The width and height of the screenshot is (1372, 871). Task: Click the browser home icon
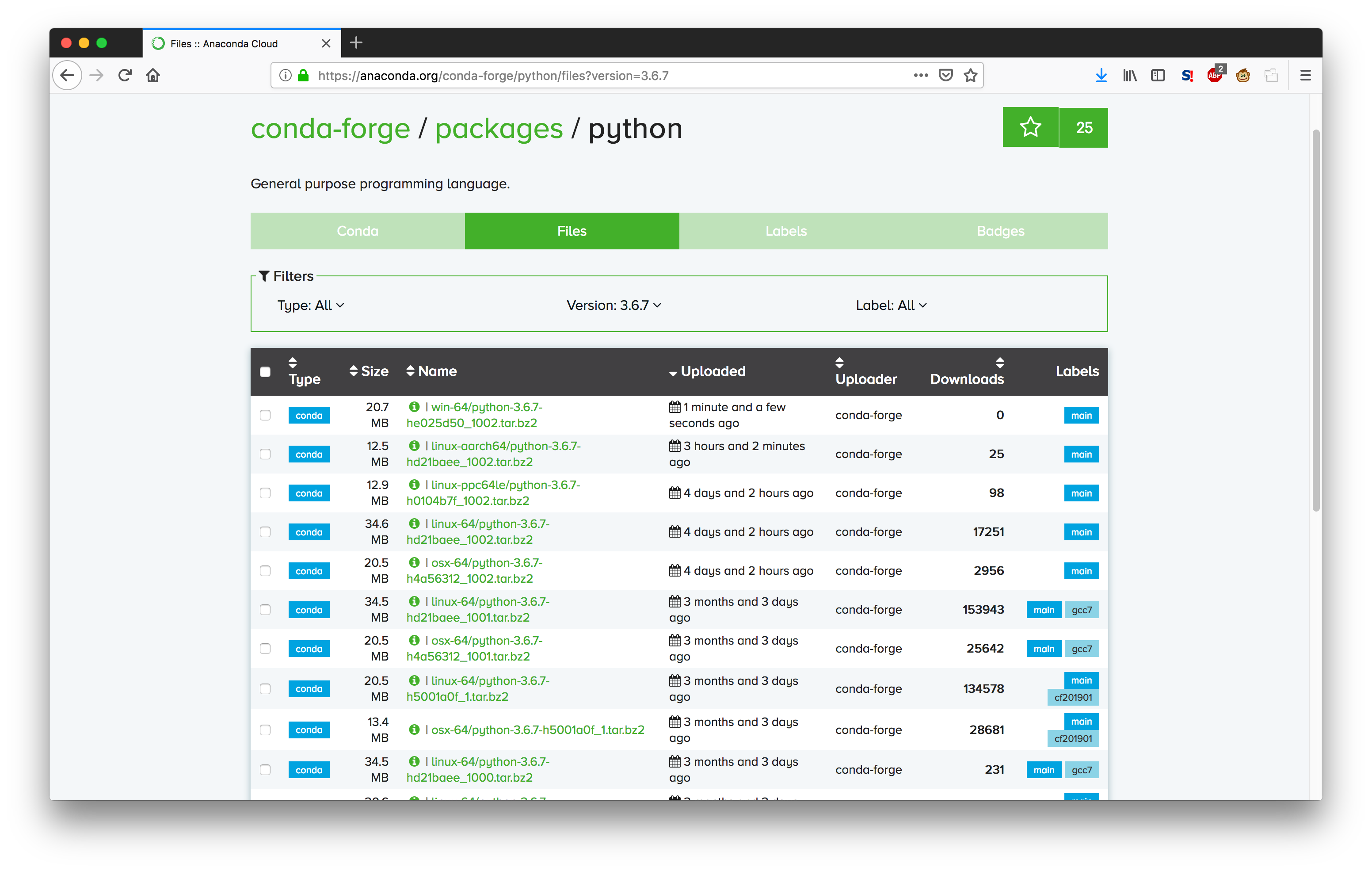coord(152,75)
